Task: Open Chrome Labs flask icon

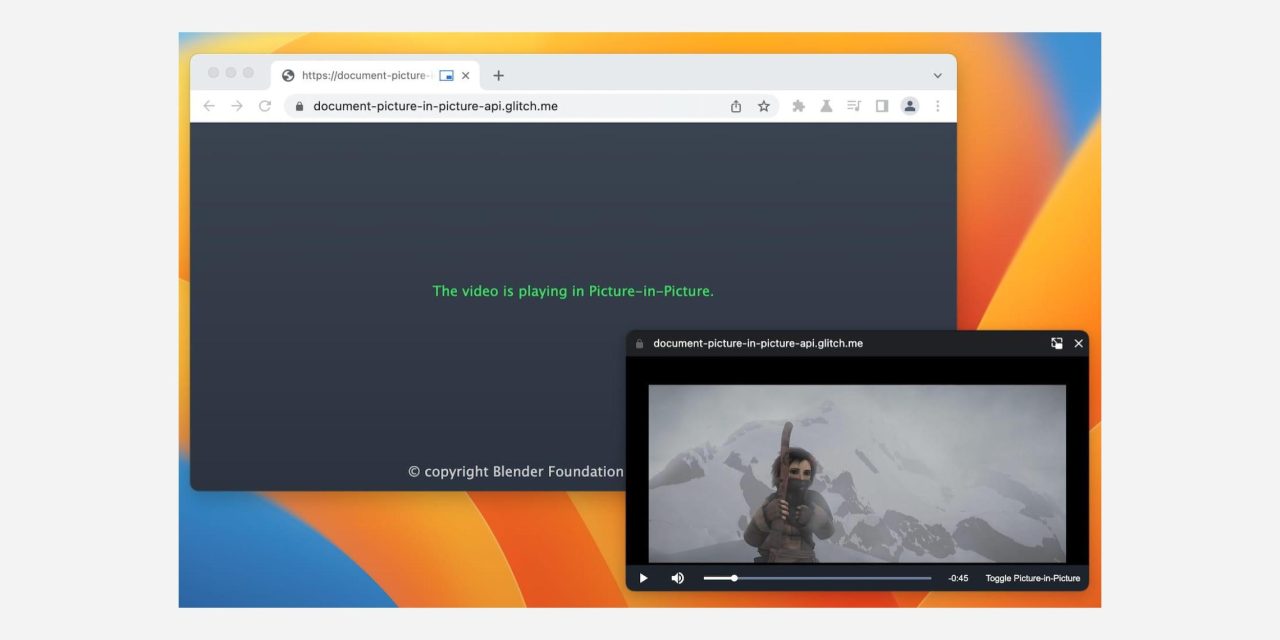Action: click(x=826, y=106)
